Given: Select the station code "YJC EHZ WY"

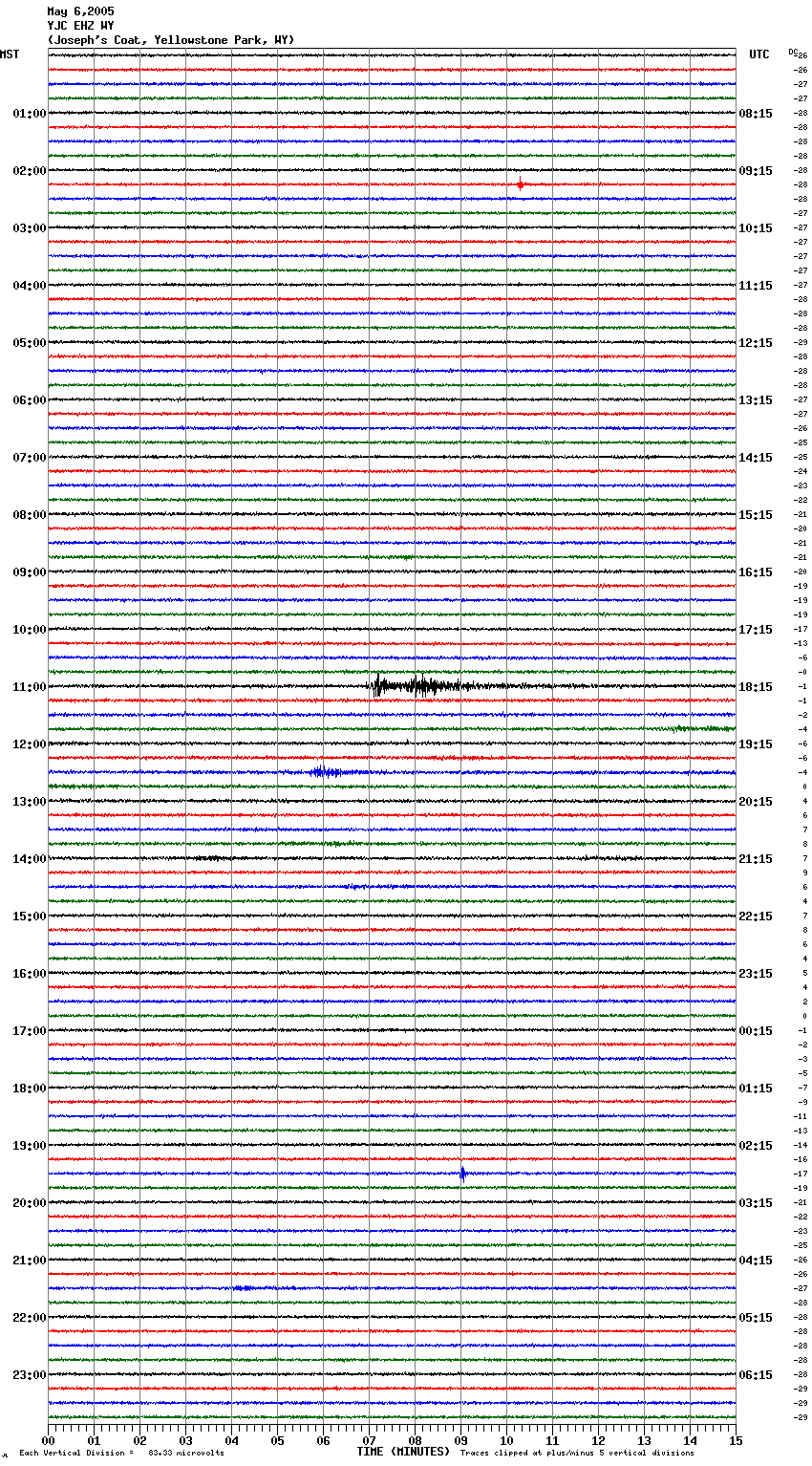Looking at the screenshot, I should pos(80,26).
